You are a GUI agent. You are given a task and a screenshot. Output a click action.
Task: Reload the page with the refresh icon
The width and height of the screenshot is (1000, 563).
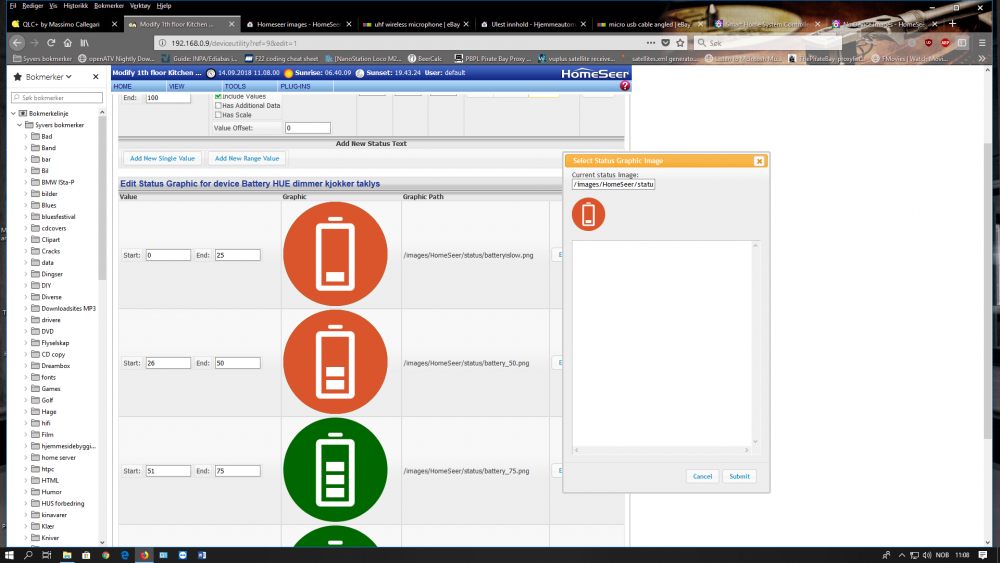click(x=51, y=43)
